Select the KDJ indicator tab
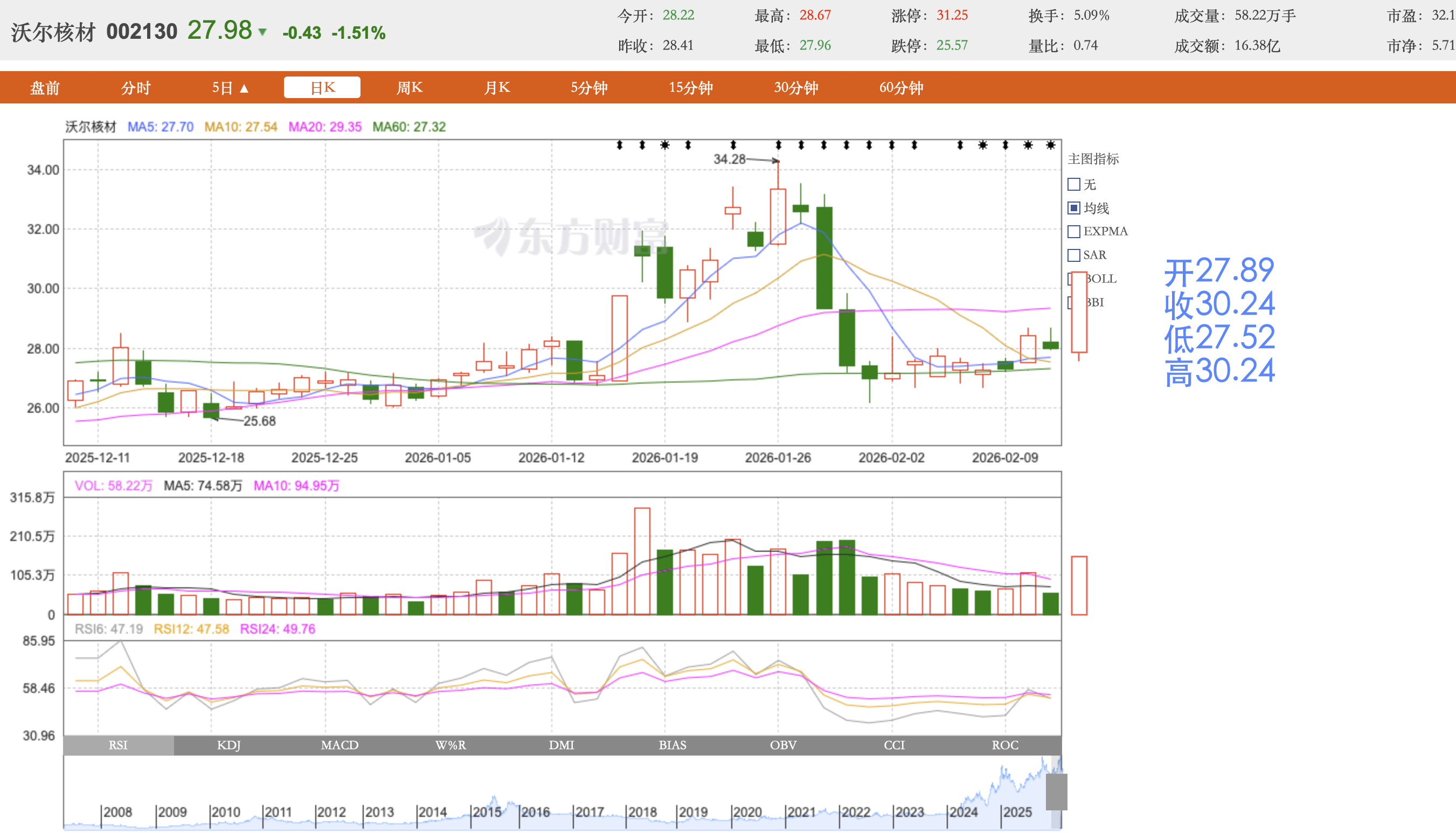1456x833 pixels. coord(228,745)
